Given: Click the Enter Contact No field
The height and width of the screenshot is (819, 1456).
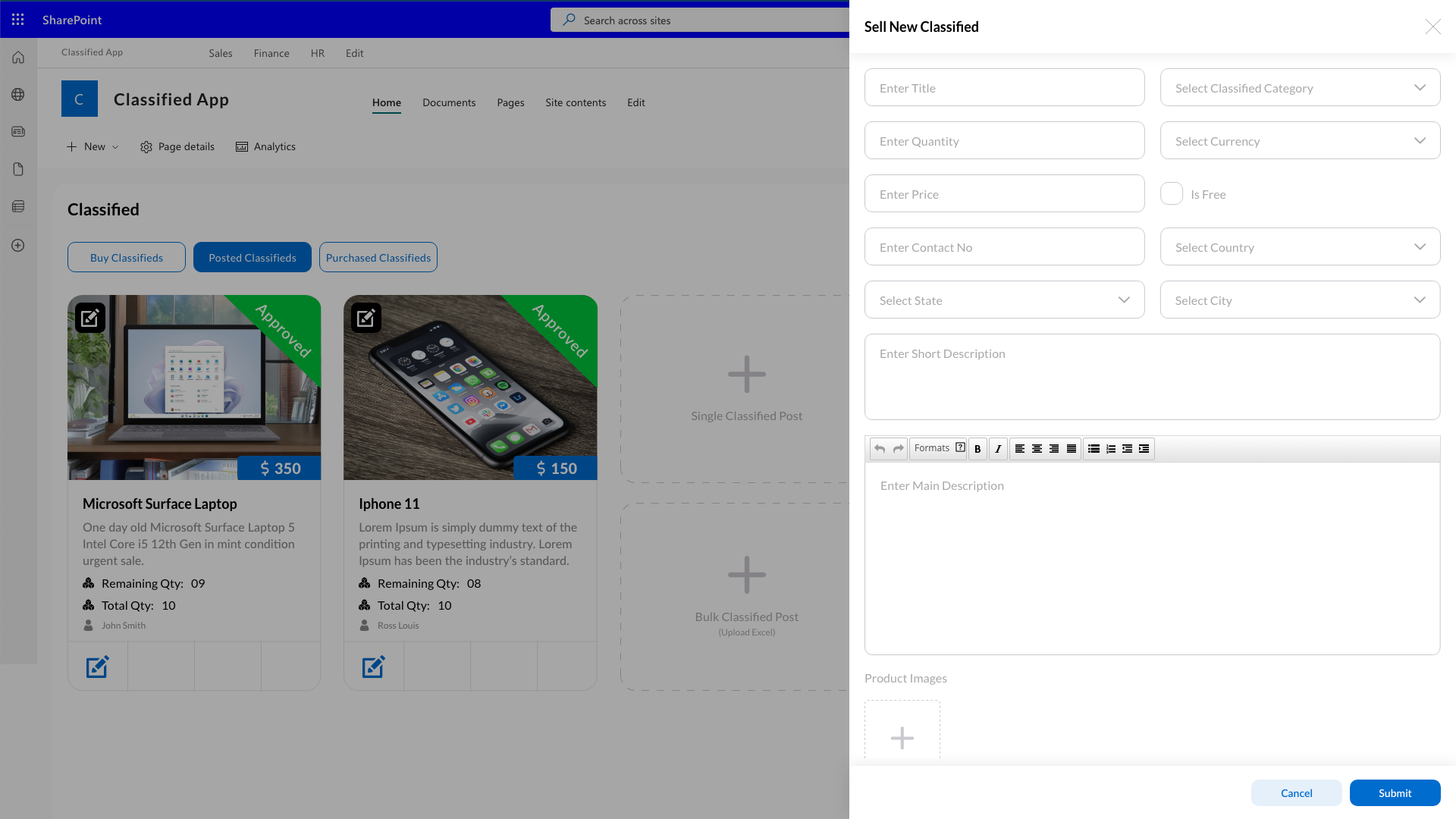Looking at the screenshot, I should pos(1005,246).
